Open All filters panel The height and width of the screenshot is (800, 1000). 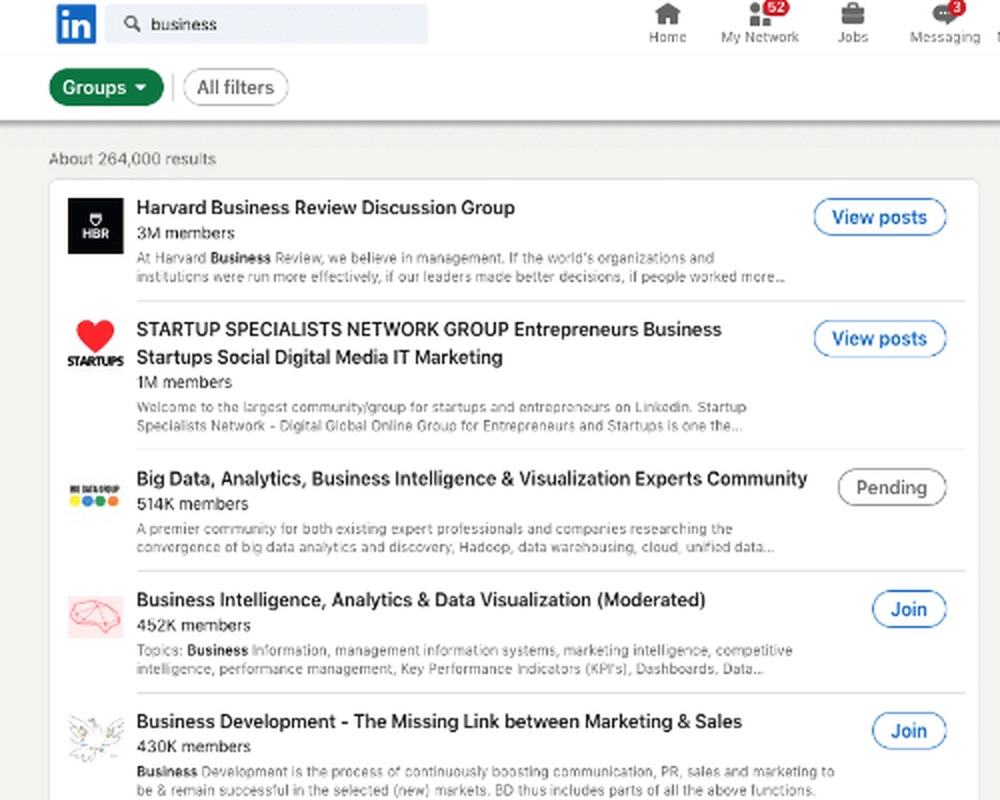click(x=235, y=87)
